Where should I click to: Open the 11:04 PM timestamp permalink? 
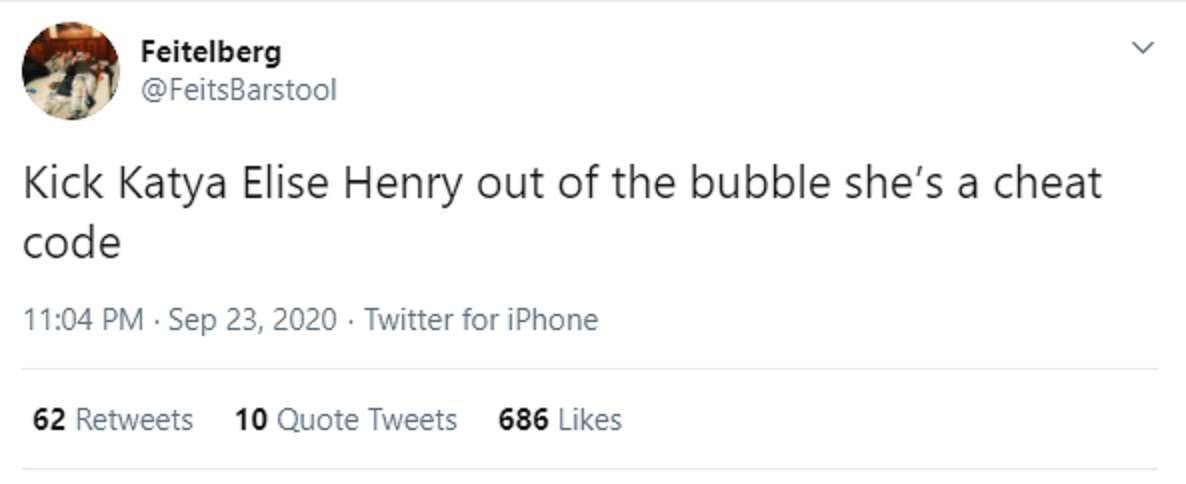pos(83,319)
